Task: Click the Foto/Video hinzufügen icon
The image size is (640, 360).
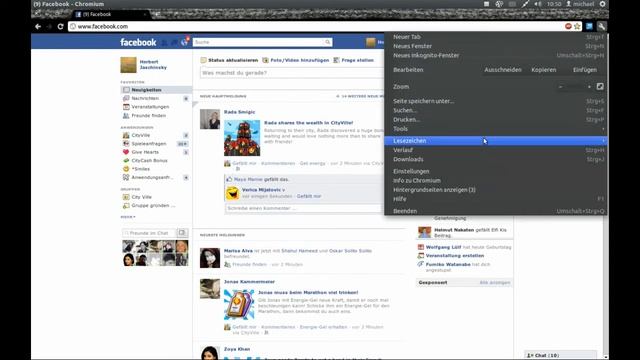Action: pos(265,60)
